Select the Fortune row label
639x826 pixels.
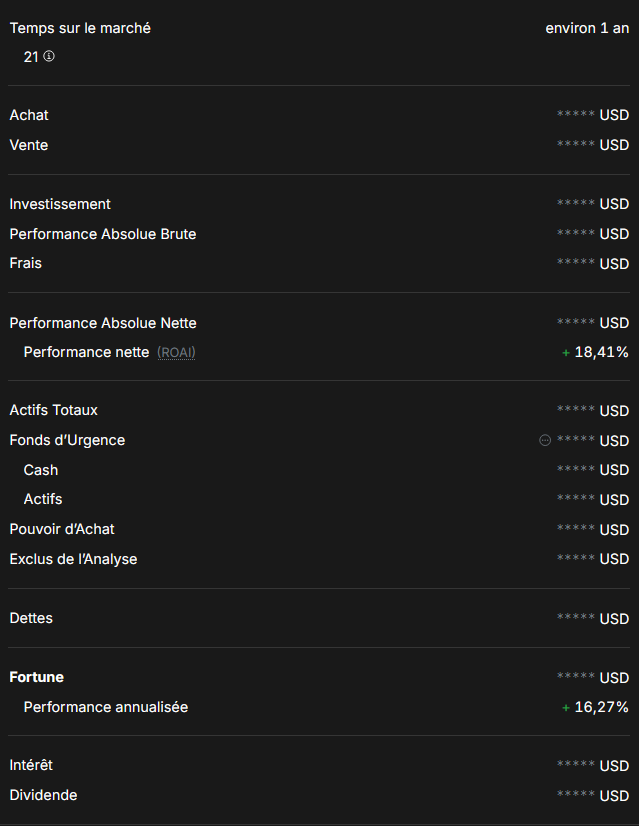click(x=36, y=677)
